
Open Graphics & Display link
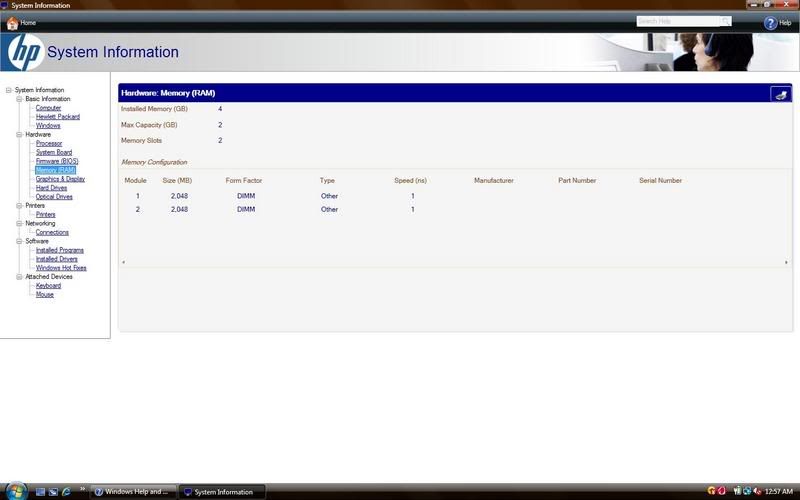click(60, 179)
